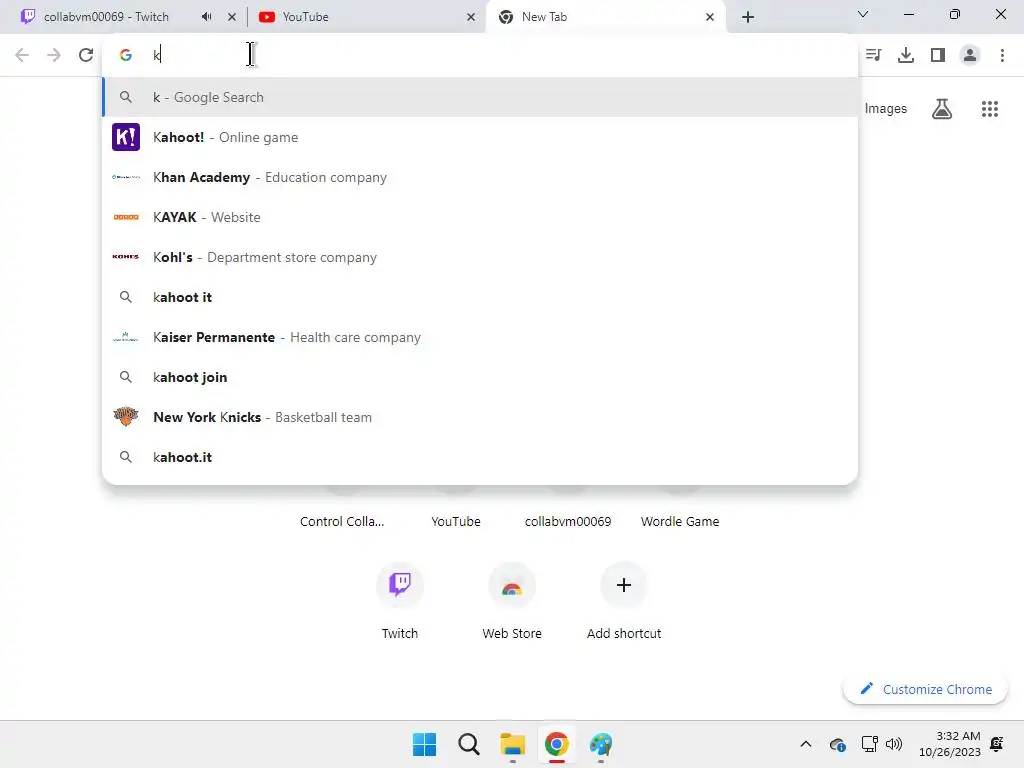Viewport: 1024px width, 768px height.
Task: Click the address bar text field
Action: [480, 55]
